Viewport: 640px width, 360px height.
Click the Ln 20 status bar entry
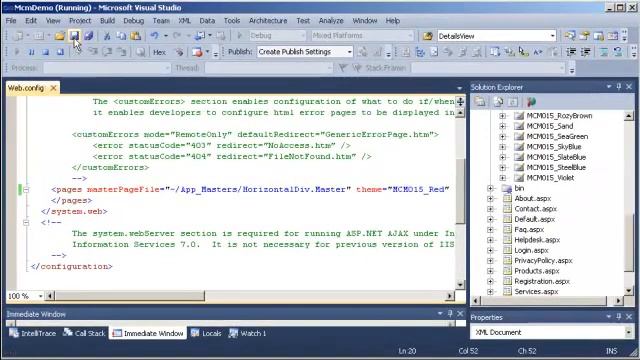407,351
